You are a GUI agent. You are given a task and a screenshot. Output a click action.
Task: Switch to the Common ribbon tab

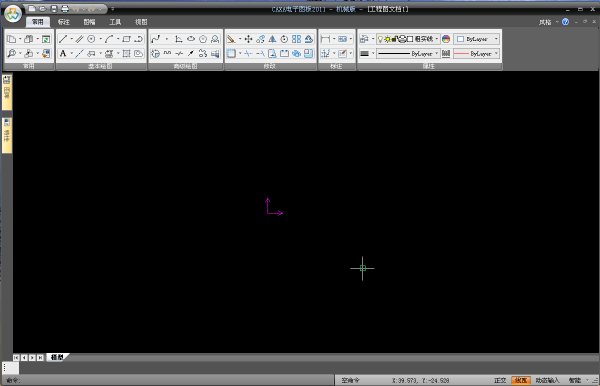coord(38,22)
